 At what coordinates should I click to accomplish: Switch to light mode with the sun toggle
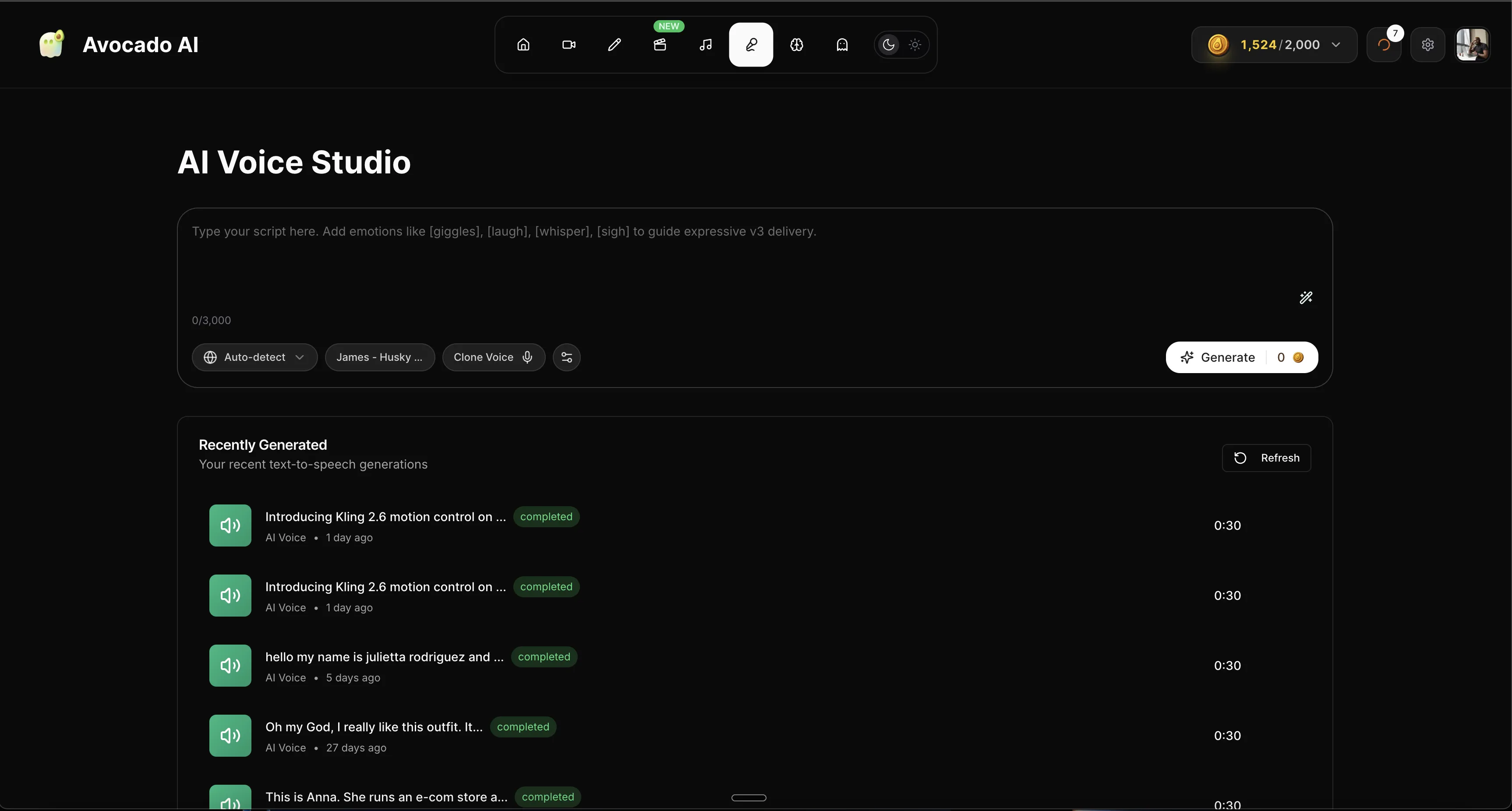tap(915, 45)
